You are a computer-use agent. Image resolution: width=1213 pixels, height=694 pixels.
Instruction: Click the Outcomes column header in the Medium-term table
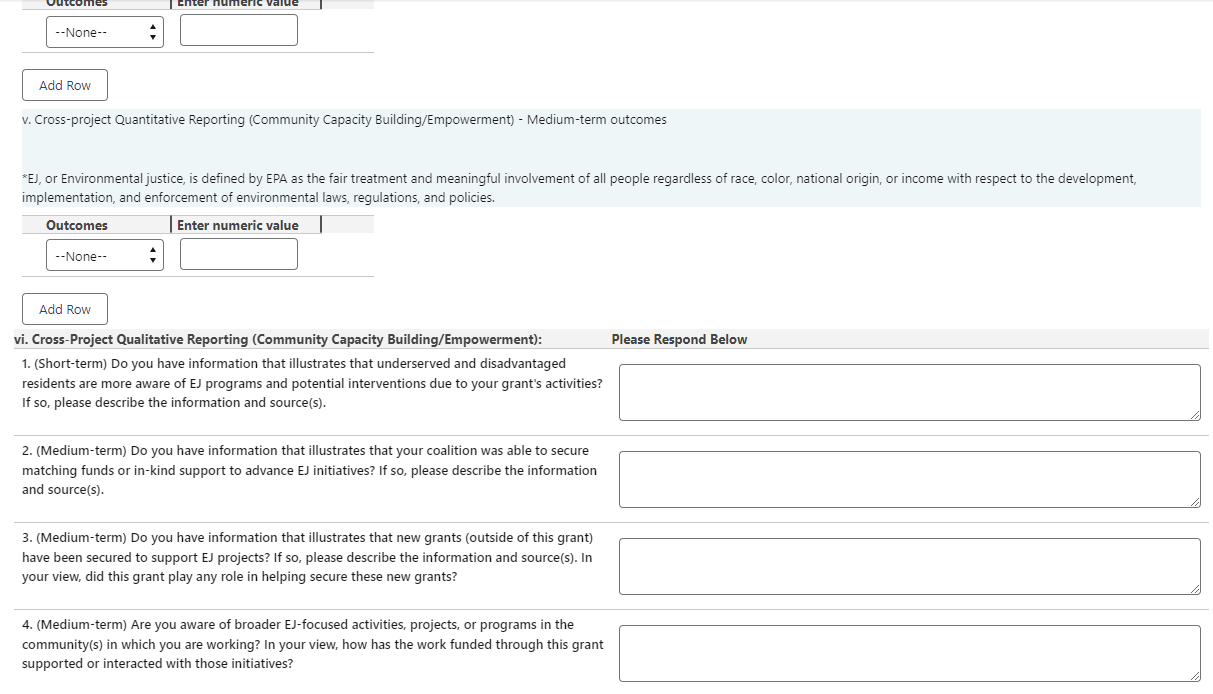(77, 225)
